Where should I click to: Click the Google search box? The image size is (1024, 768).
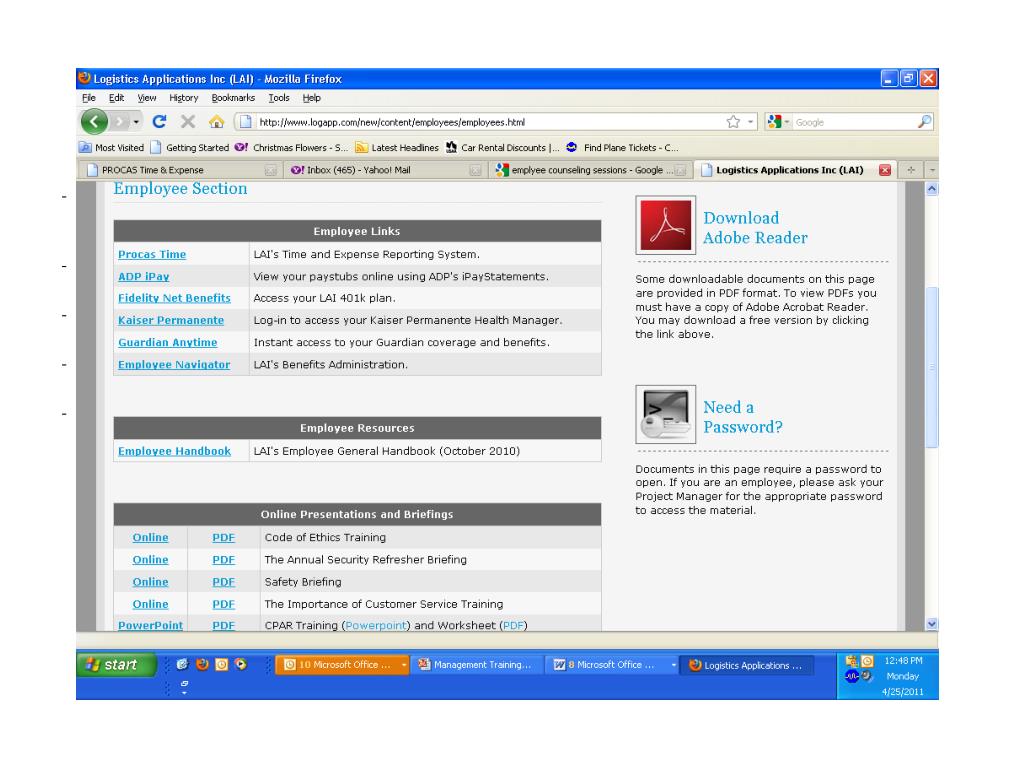(854, 122)
